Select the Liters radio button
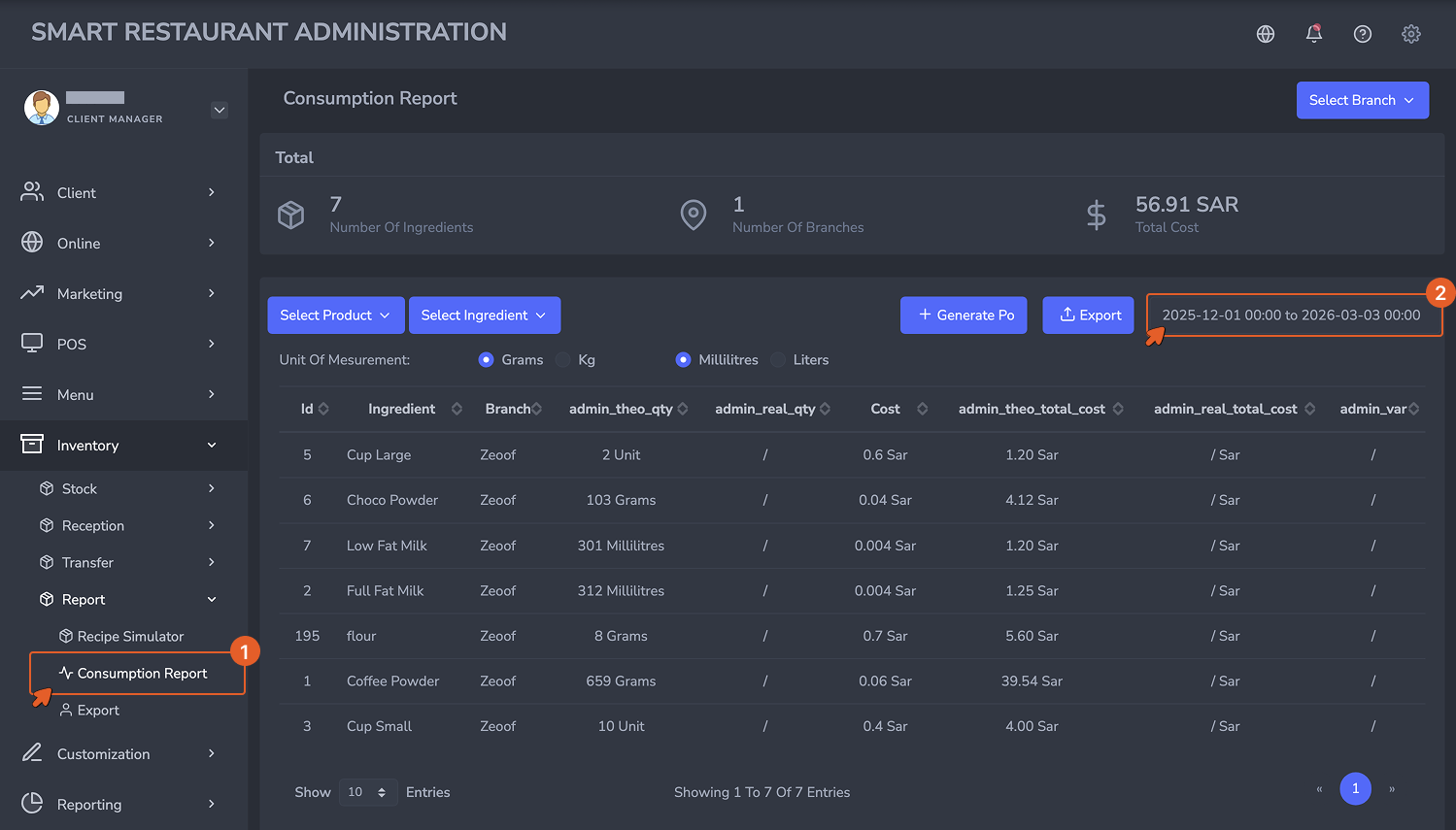The width and height of the screenshot is (1456, 830). pos(778,360)
